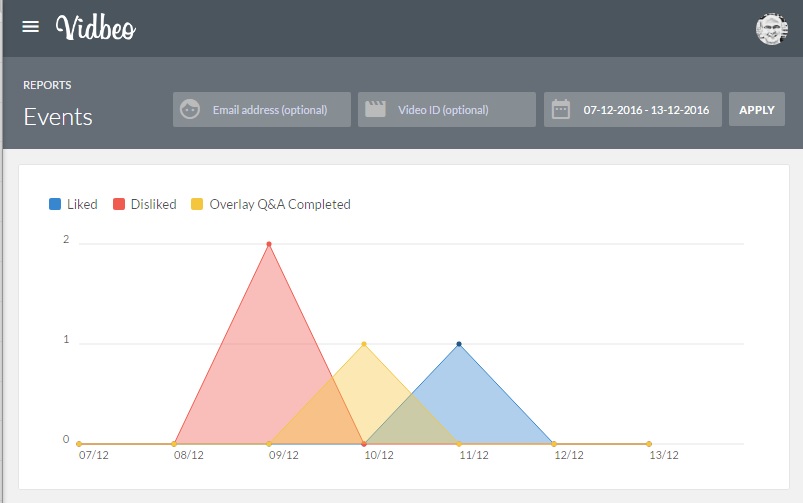Toggle Overlay Q&A Completed legend series
Viewport: 803px width, 503px height.
point(279,204)
